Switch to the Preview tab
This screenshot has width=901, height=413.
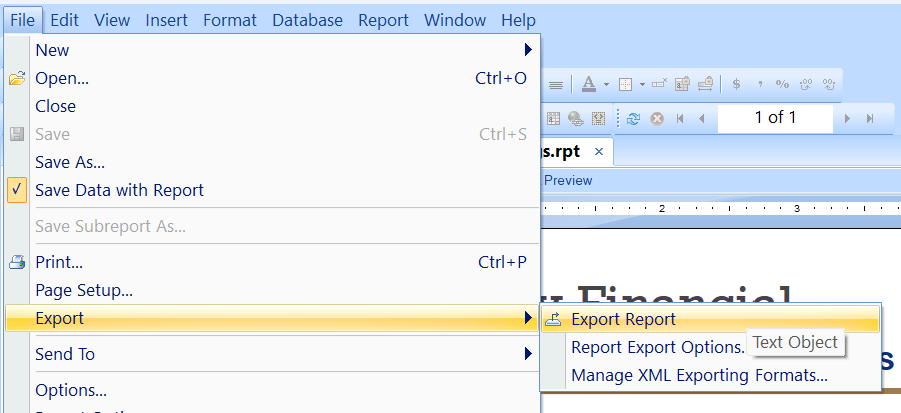(x=568, y=180)
